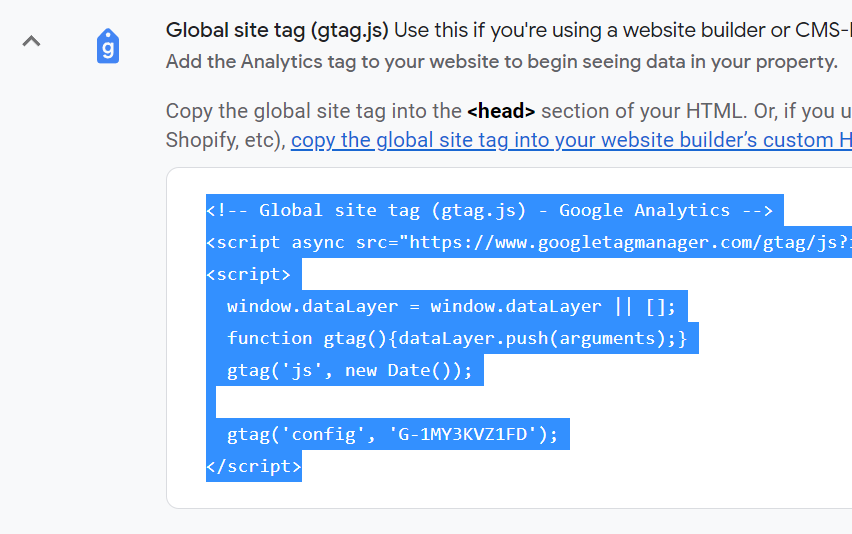This screenshot has width=852, height=534.
Task: Click the gtag config G-1MY3KVZ1FD line
Action: pyautogui.click(x=392, y=434)
